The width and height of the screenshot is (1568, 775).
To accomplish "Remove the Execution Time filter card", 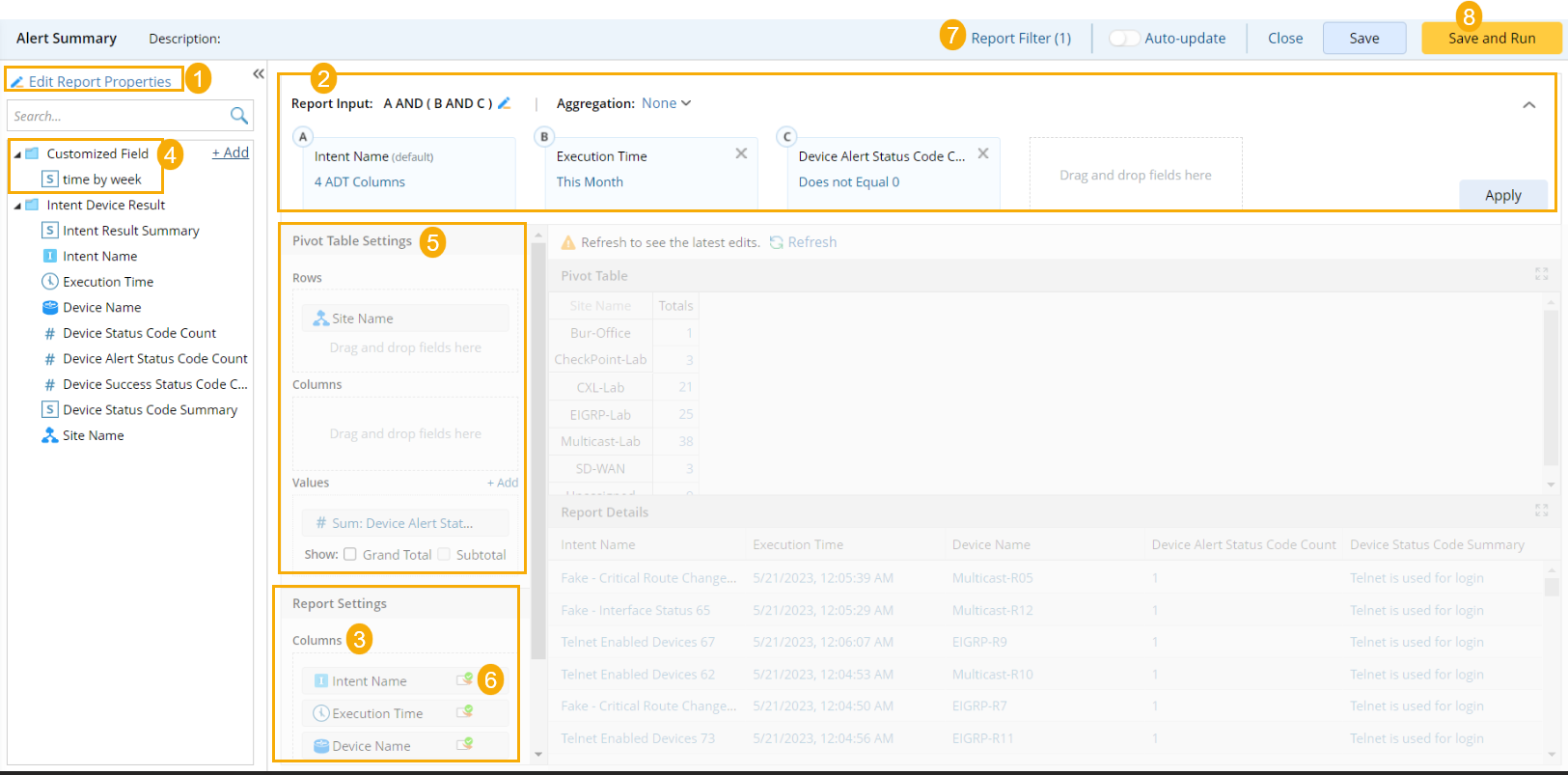I will [741, 153].
